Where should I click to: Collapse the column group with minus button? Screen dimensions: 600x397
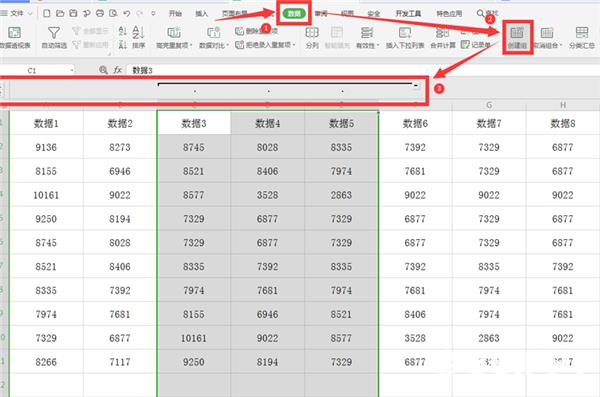click(416, 86)
